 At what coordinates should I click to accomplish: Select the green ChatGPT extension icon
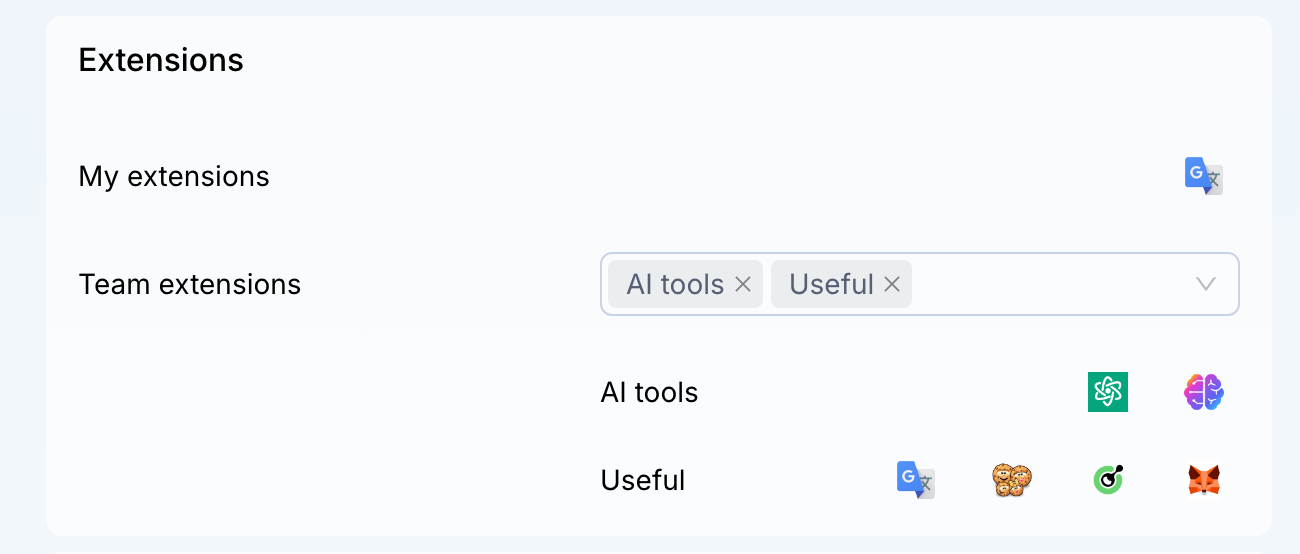click(x=1108, y=392)
